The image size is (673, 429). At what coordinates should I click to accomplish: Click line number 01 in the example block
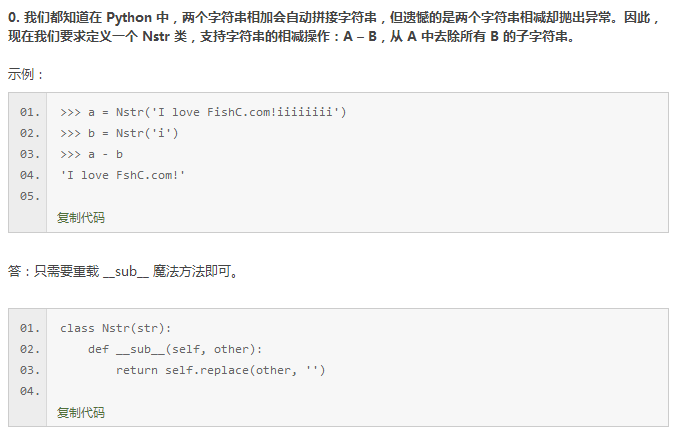[x=29, y=112]
